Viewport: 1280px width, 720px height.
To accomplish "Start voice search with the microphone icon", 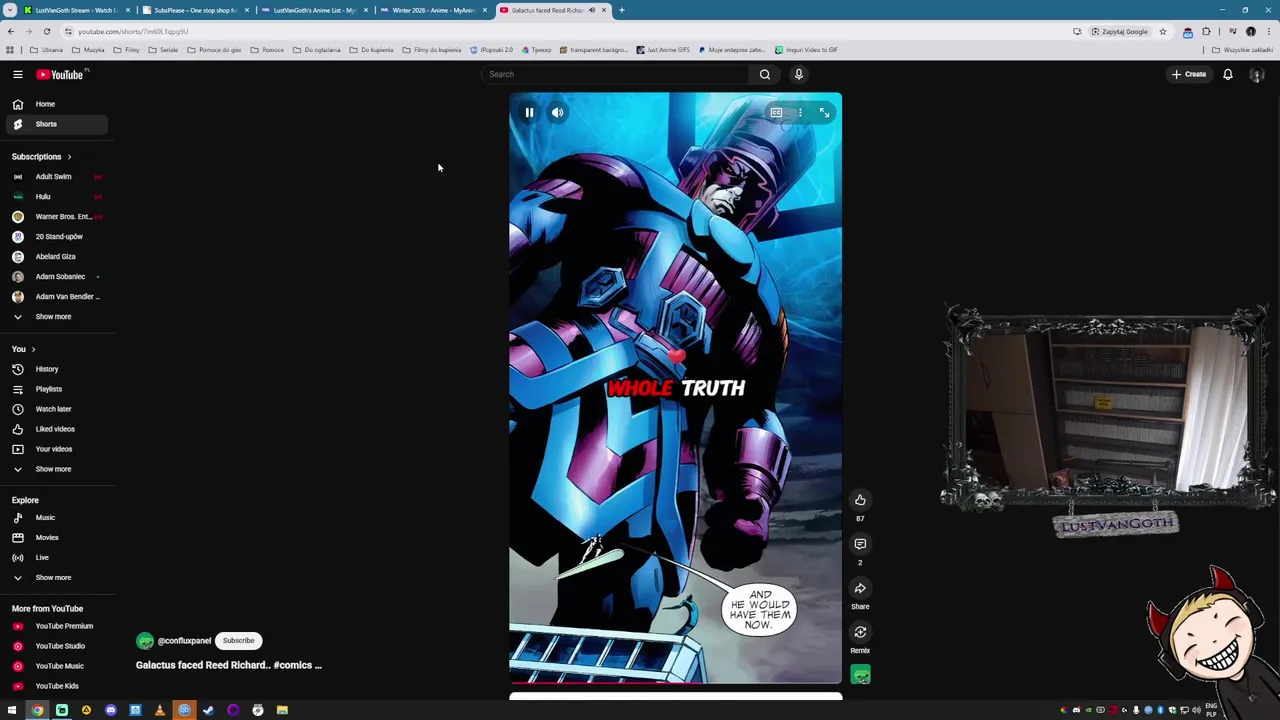I will (798, 74).
